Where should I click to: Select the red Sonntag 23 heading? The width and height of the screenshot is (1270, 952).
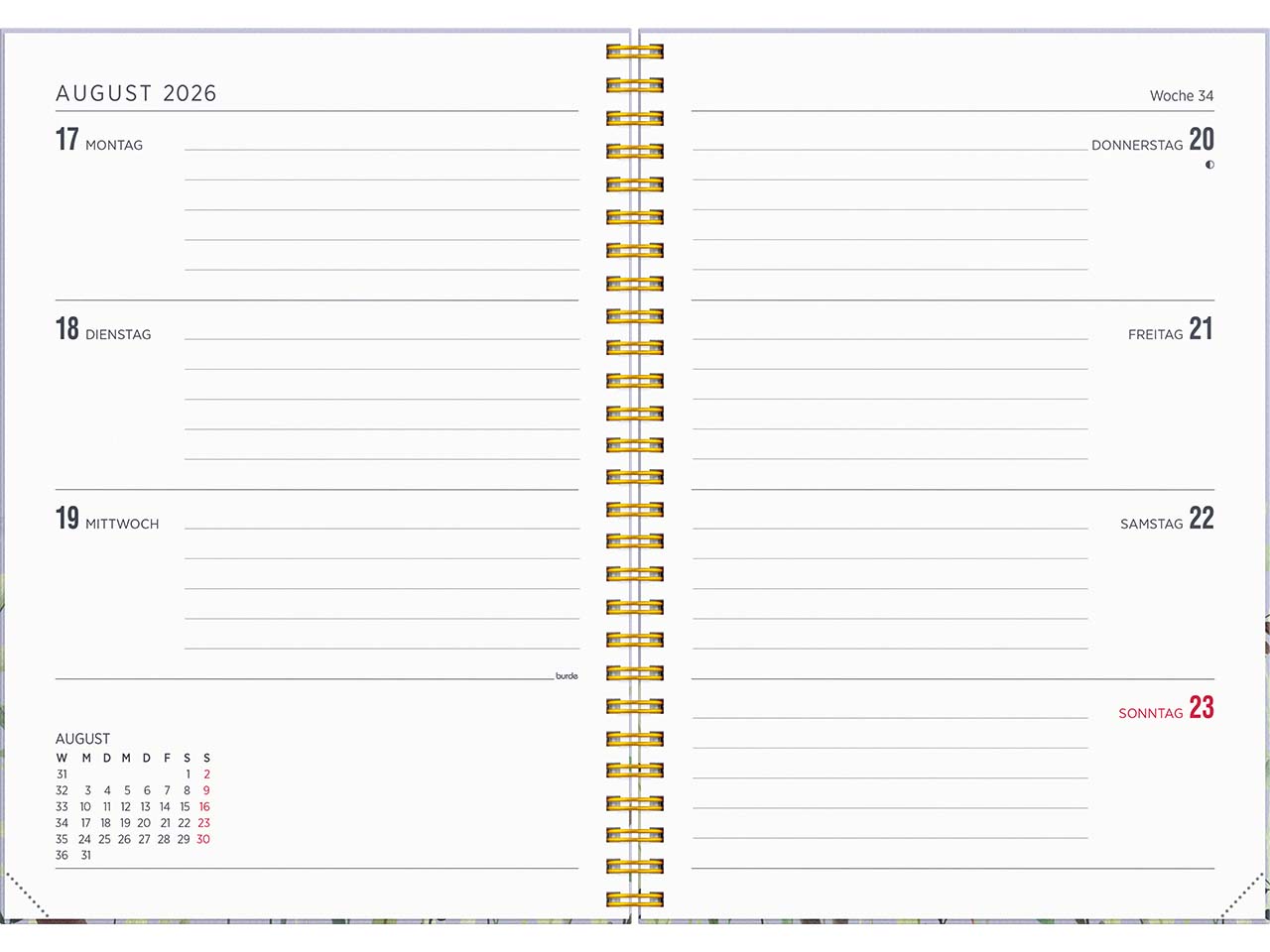pos(1166,709)
